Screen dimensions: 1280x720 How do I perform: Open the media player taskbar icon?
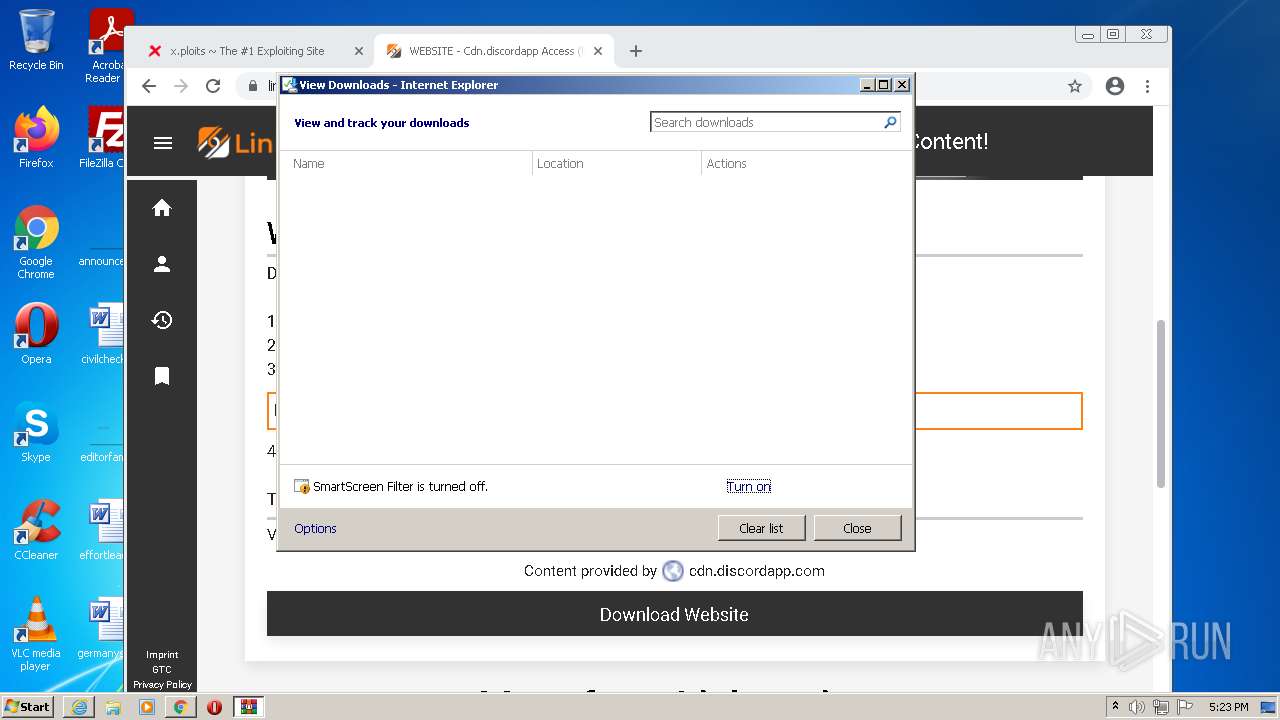point(147,707)
